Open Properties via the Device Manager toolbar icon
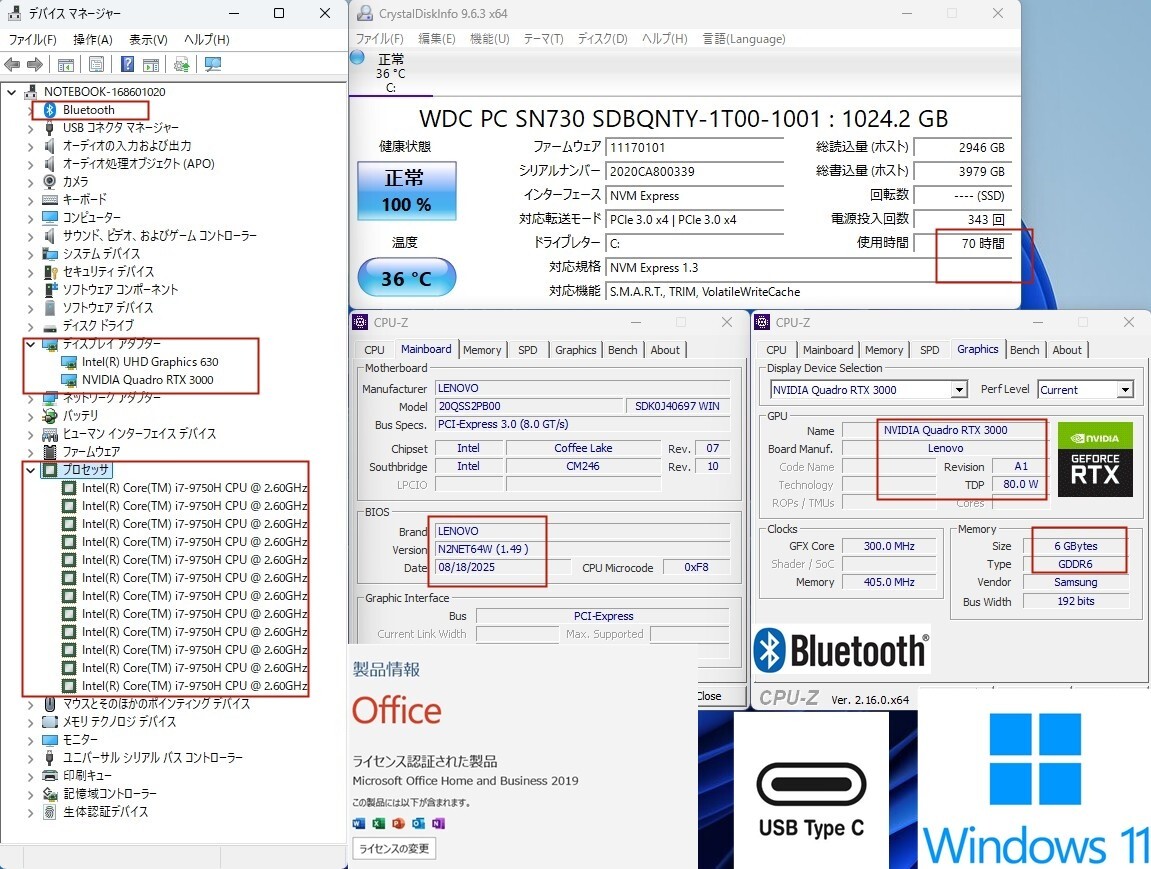This screenshot has height=869, width=1151. 96,65
